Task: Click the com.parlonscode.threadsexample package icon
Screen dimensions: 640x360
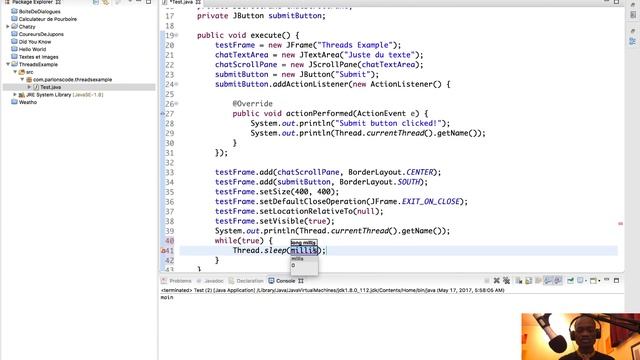Action: click(29, 80)
